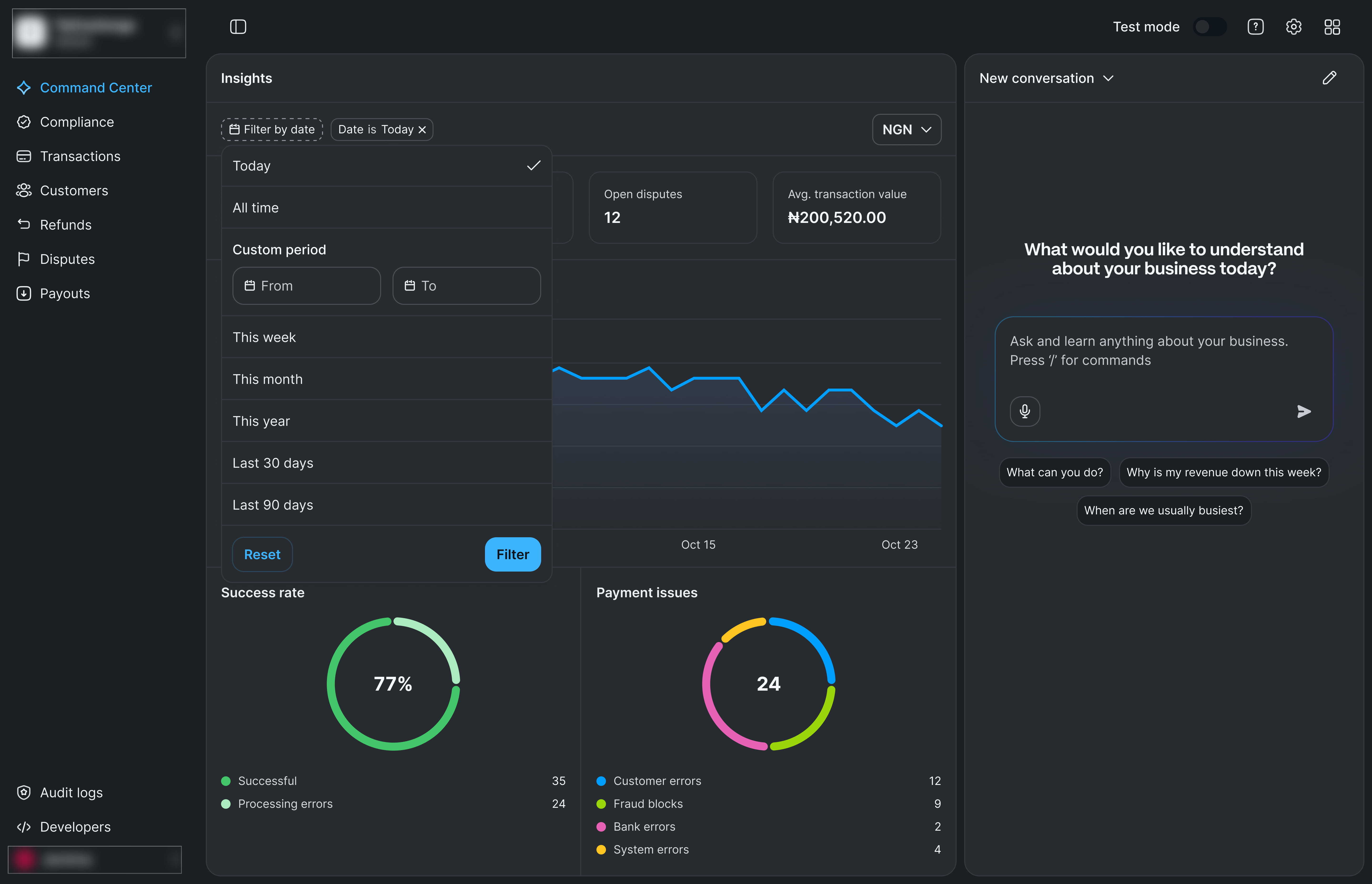1372x884 pixels.
Task: Click the Reset button
Action: coord(262,554)
